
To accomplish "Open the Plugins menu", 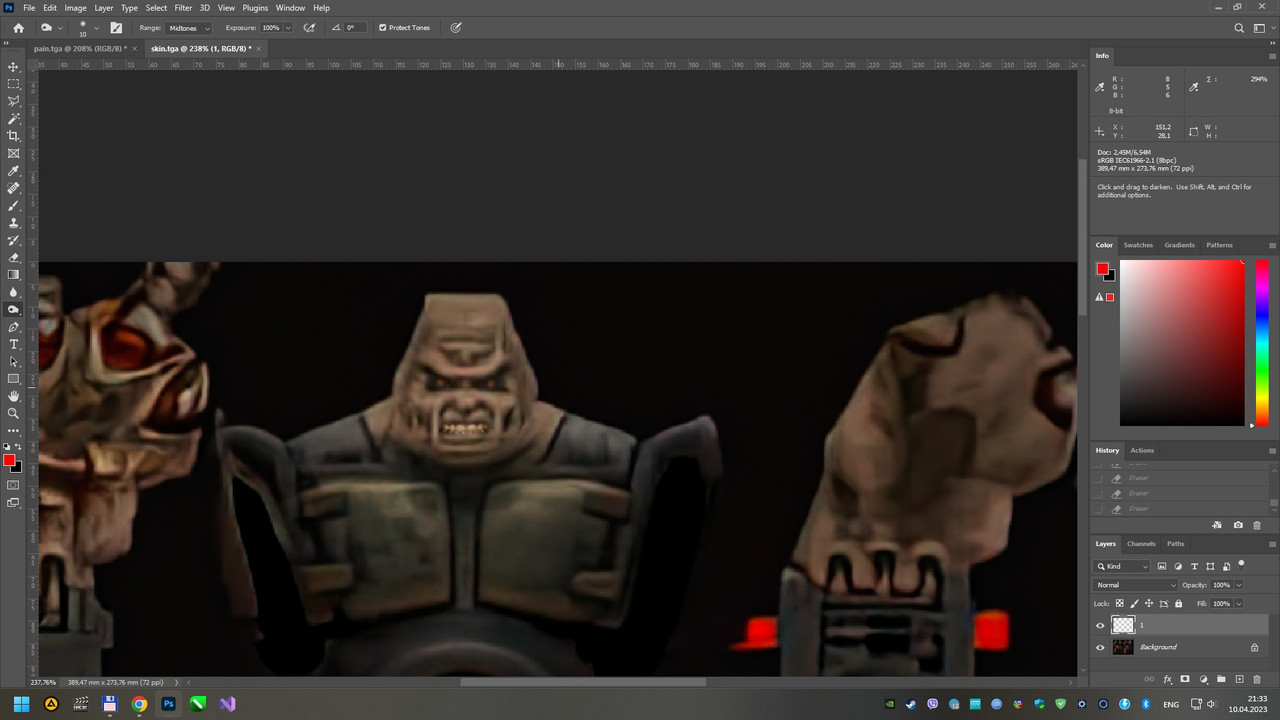I will [255, 8].
